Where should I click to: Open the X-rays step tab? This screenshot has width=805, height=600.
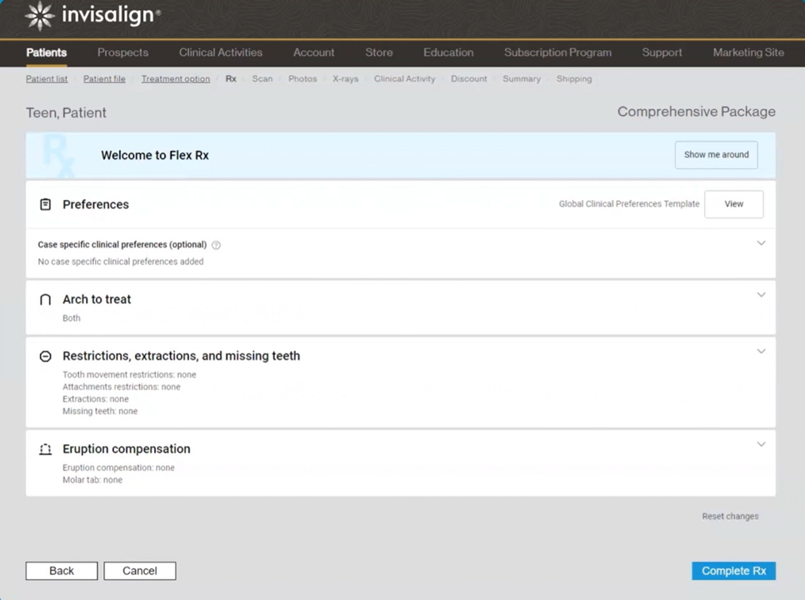click(x=345, y=79)
